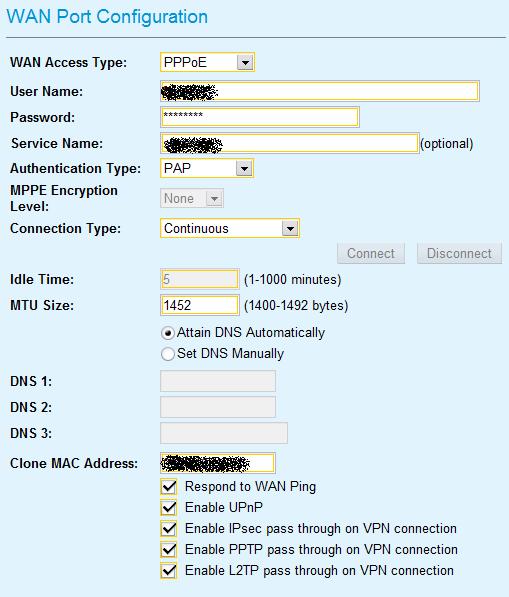Toggle PPTP pass through checkbox
509x597 pixels.
coord(169,550)
